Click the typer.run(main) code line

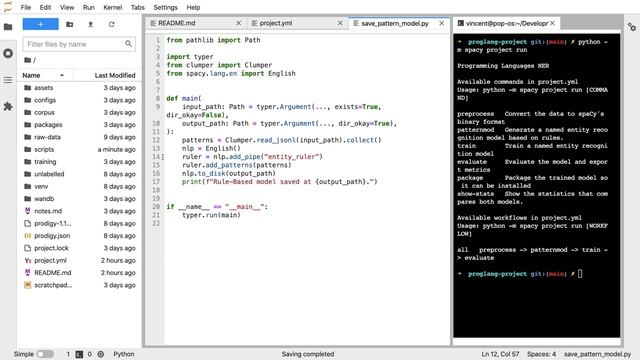pyautogui.click(x=211, y=215)
